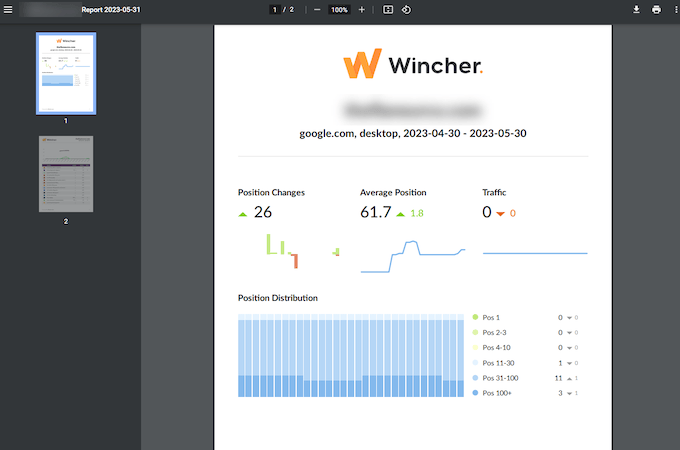Click the Pos 100+ legend dot
This screenshot has width=680, height=450.
tap(475, 393)
